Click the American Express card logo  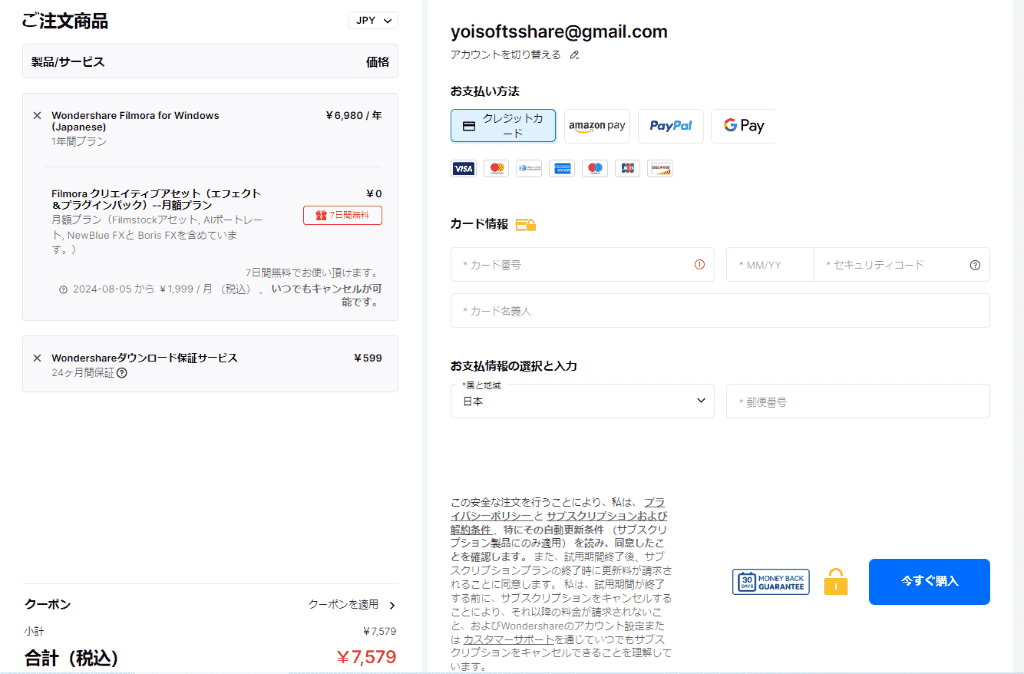click(x=562, y=168)
